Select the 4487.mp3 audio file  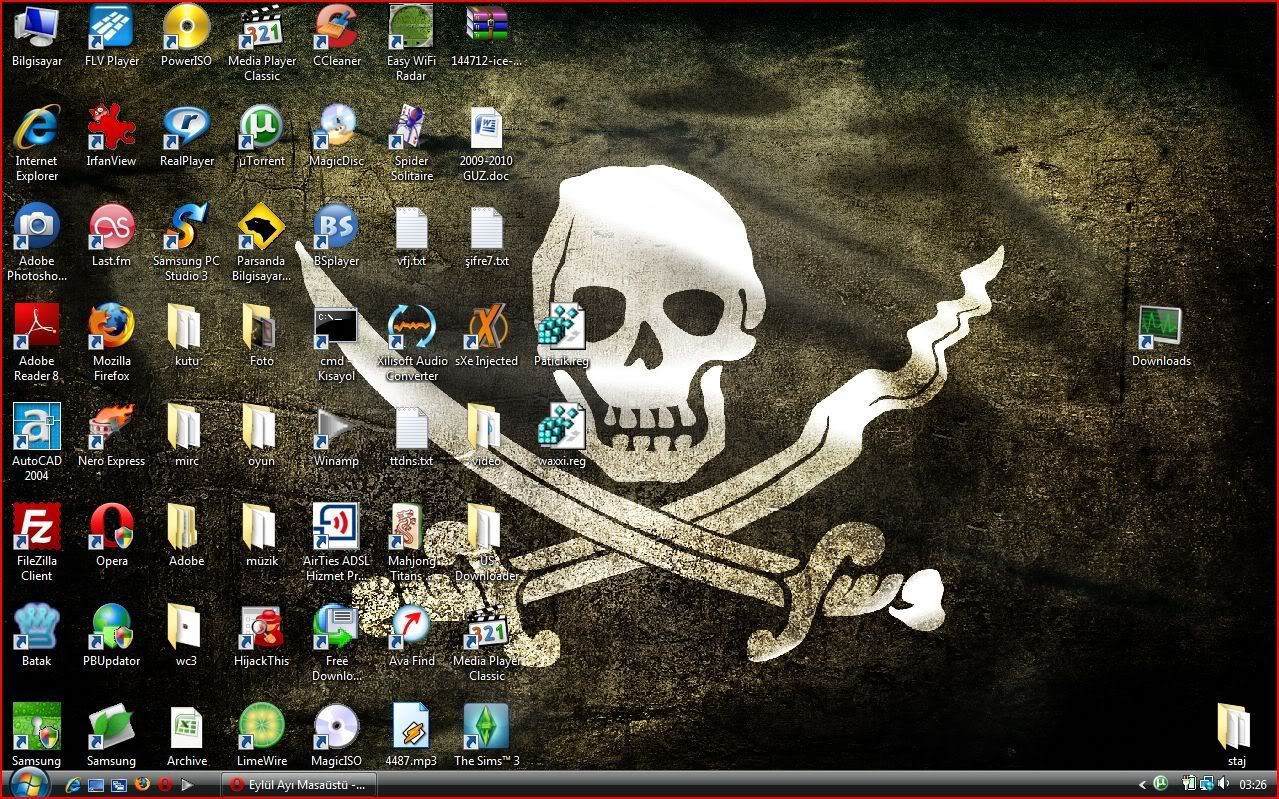pos(411,736)
